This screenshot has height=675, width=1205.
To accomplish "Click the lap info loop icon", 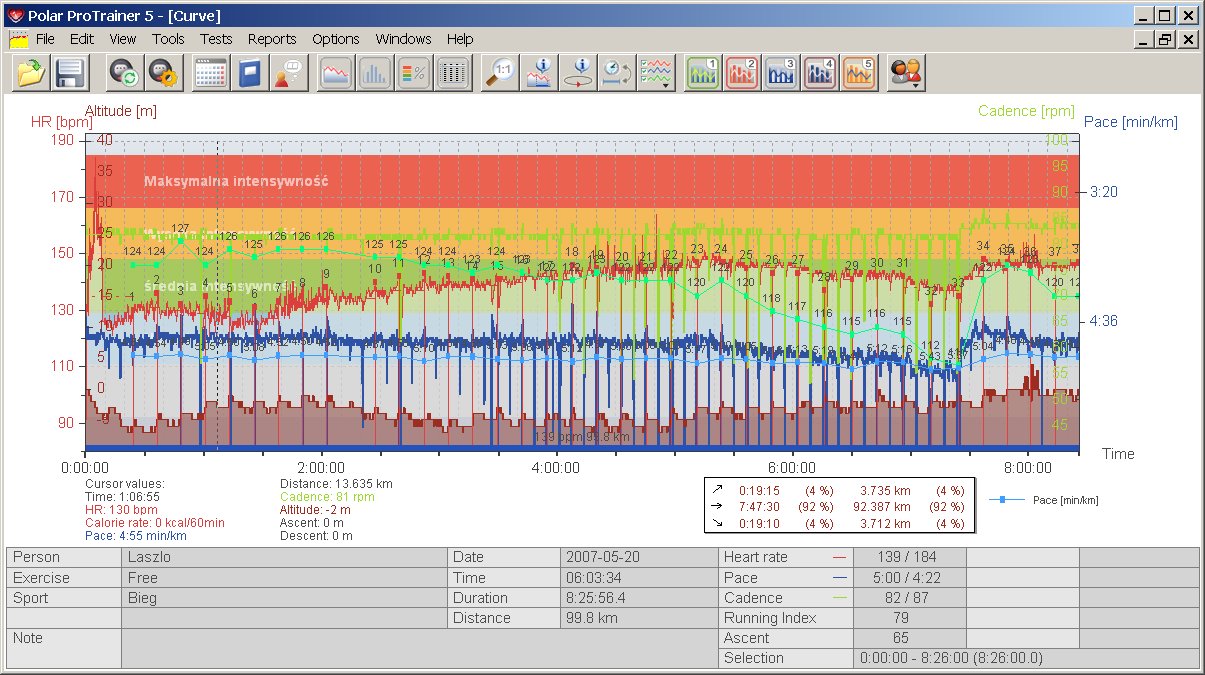I will click(579, 73).
